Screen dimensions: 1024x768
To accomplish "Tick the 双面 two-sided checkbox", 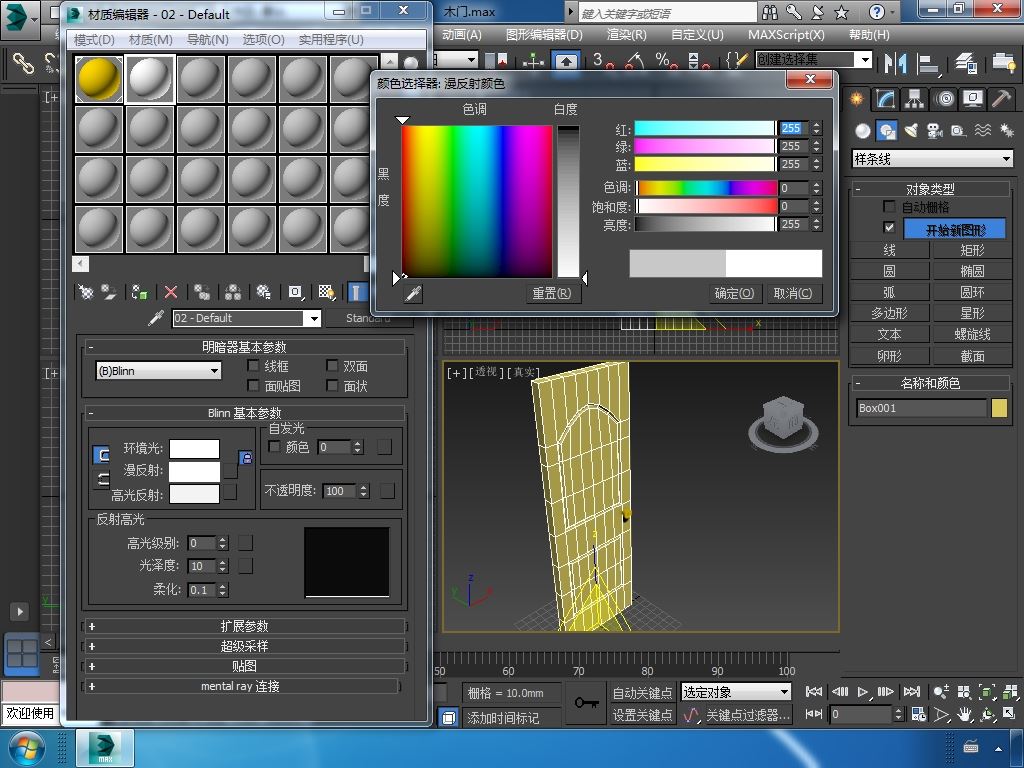I will pyautogui.click(x=333, y=366).
